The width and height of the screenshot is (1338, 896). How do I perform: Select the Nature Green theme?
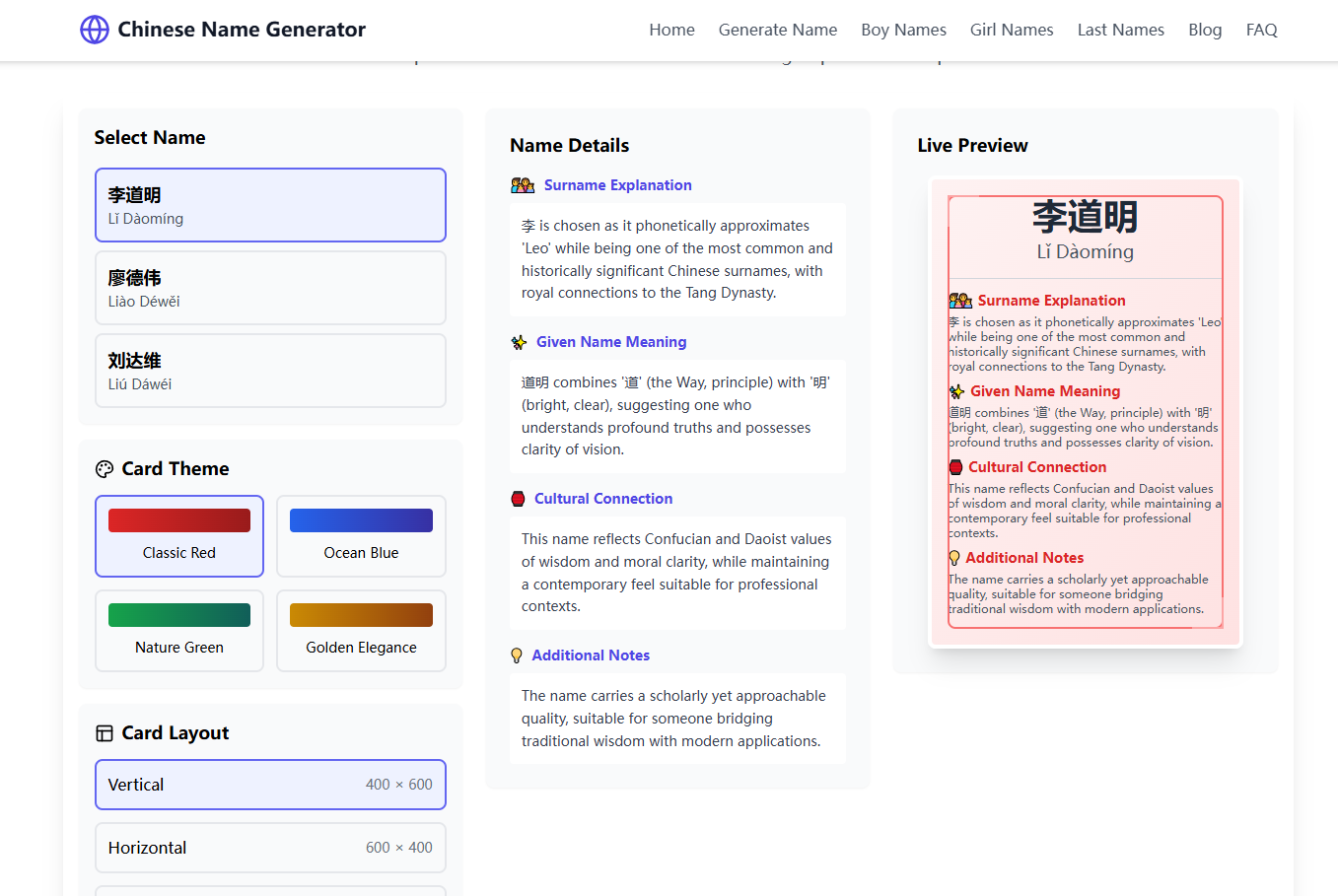coord(178,631)
